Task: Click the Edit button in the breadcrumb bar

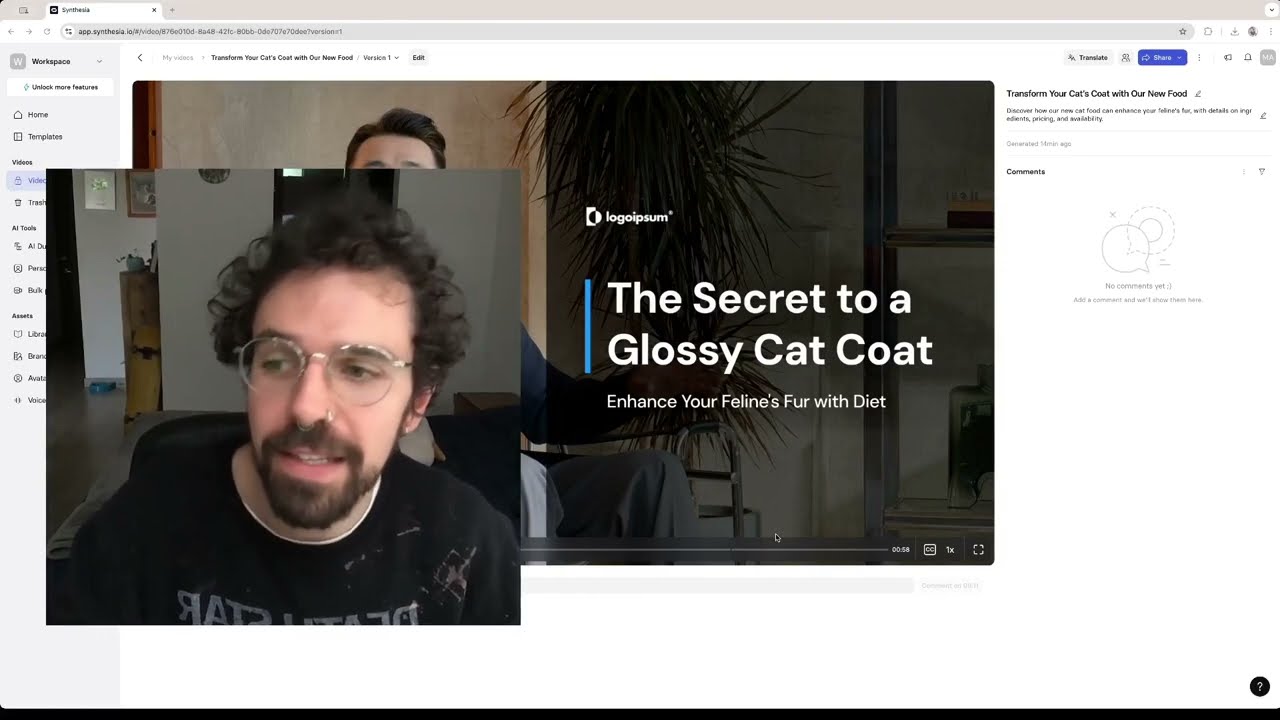Action: pyautogui.click(x=418, y=58)
